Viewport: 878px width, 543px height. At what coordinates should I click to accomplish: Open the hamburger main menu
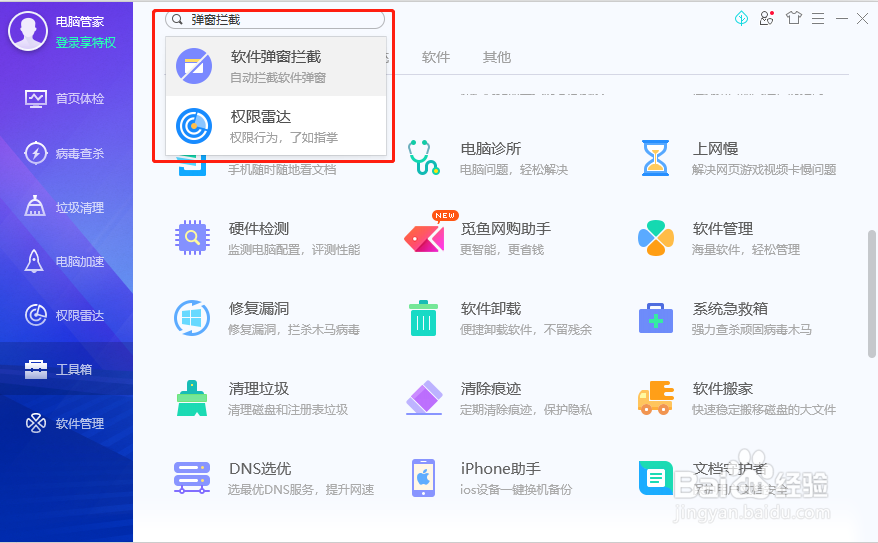(818, 18)
